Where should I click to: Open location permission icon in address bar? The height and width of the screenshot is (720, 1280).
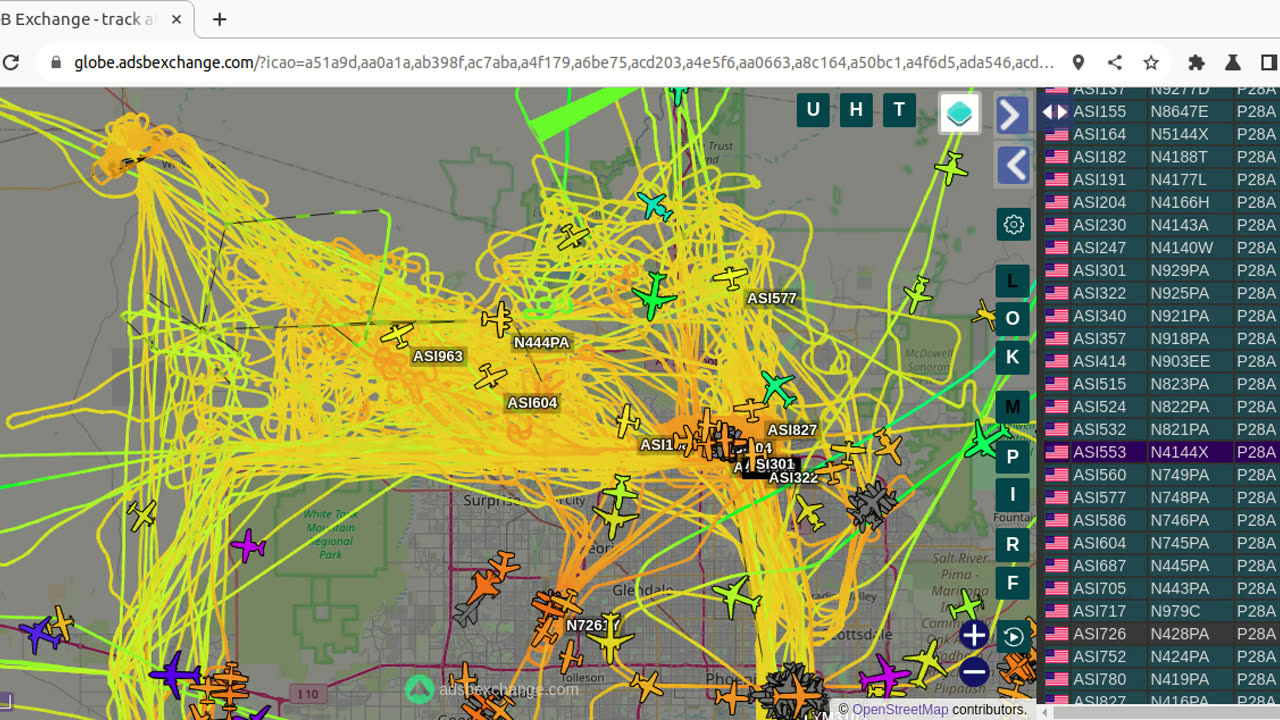(1078, 62)
